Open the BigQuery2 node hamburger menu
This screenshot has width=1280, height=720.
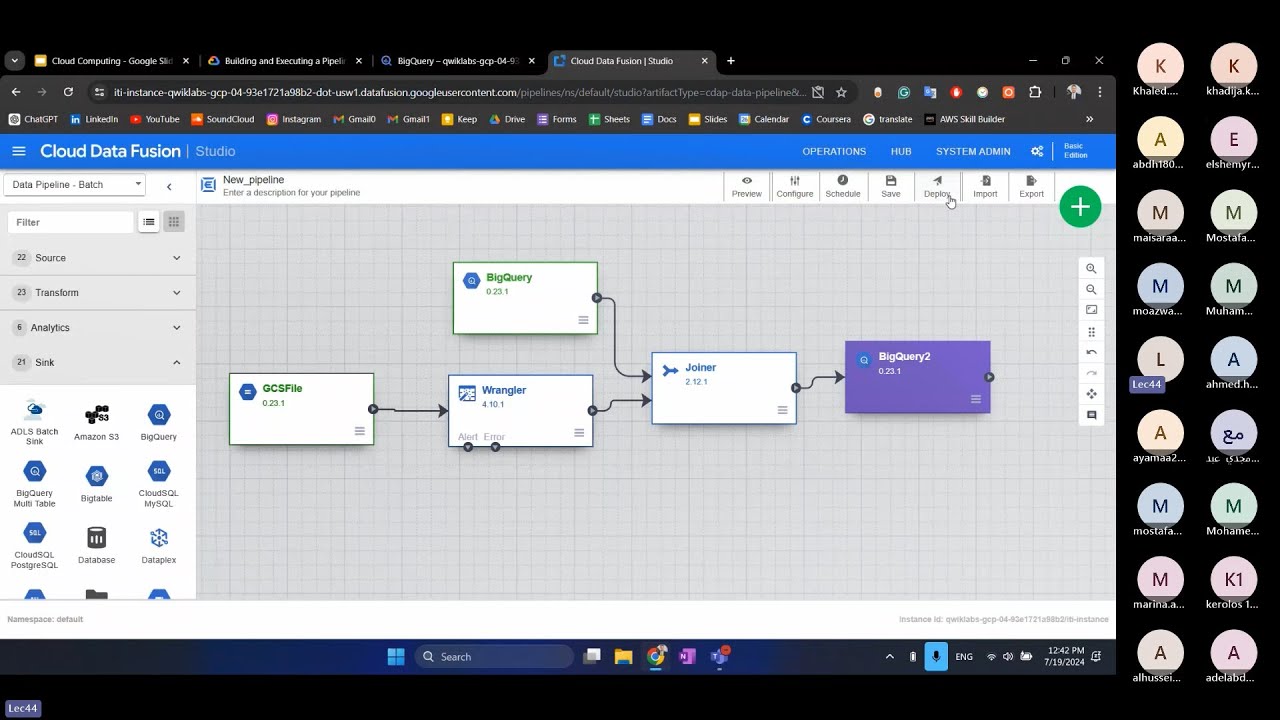(976, 399)
